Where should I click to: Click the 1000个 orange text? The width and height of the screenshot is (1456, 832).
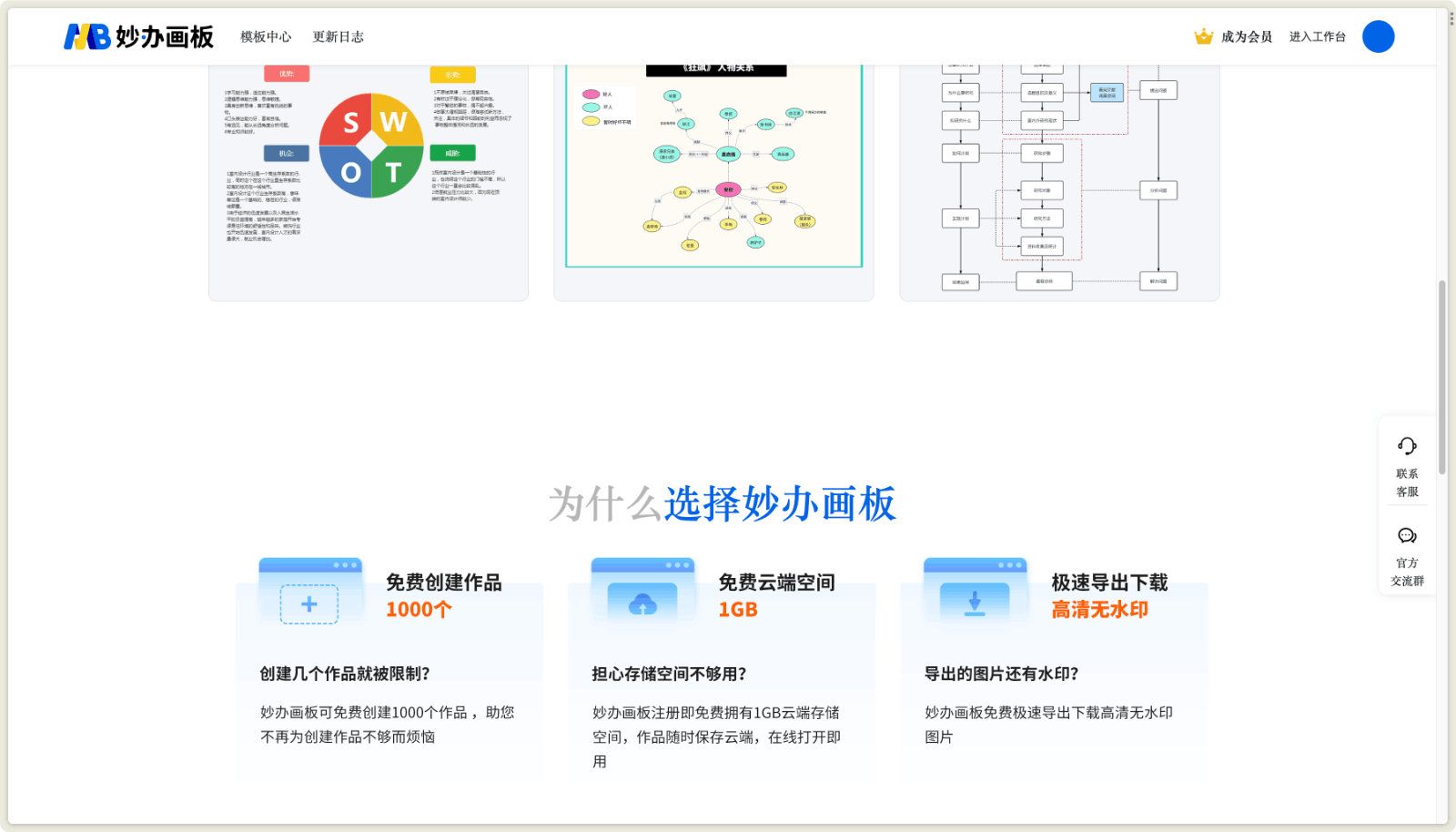[x=419, y=610]
